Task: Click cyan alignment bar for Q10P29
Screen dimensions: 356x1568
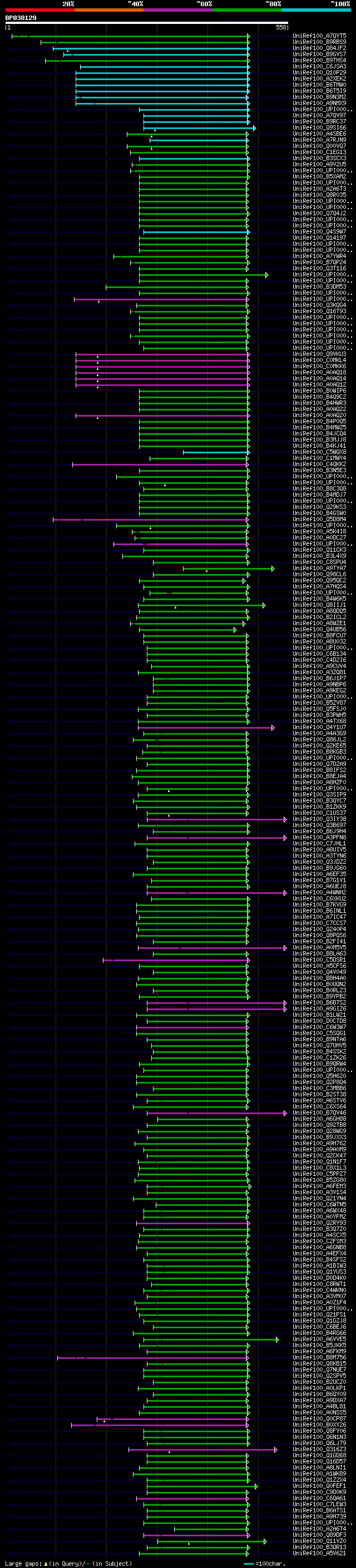Action: (162, 73)
